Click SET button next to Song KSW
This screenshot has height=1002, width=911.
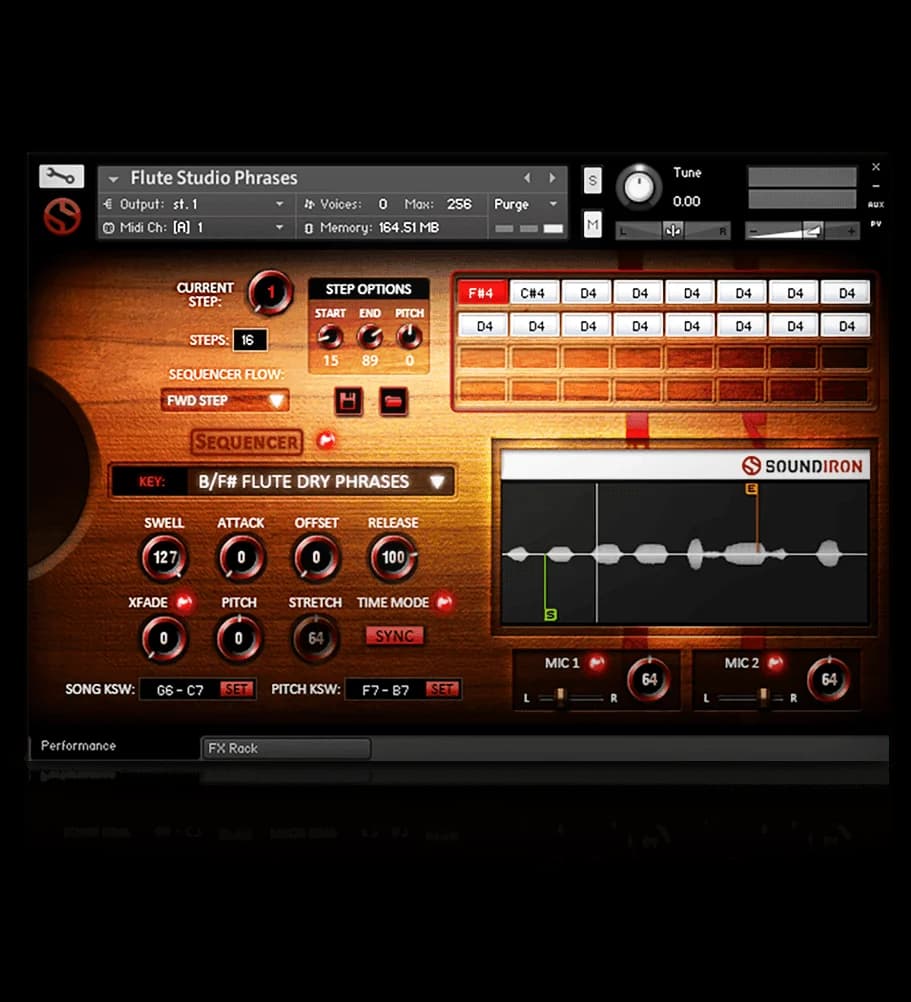(x=237, y=689)
